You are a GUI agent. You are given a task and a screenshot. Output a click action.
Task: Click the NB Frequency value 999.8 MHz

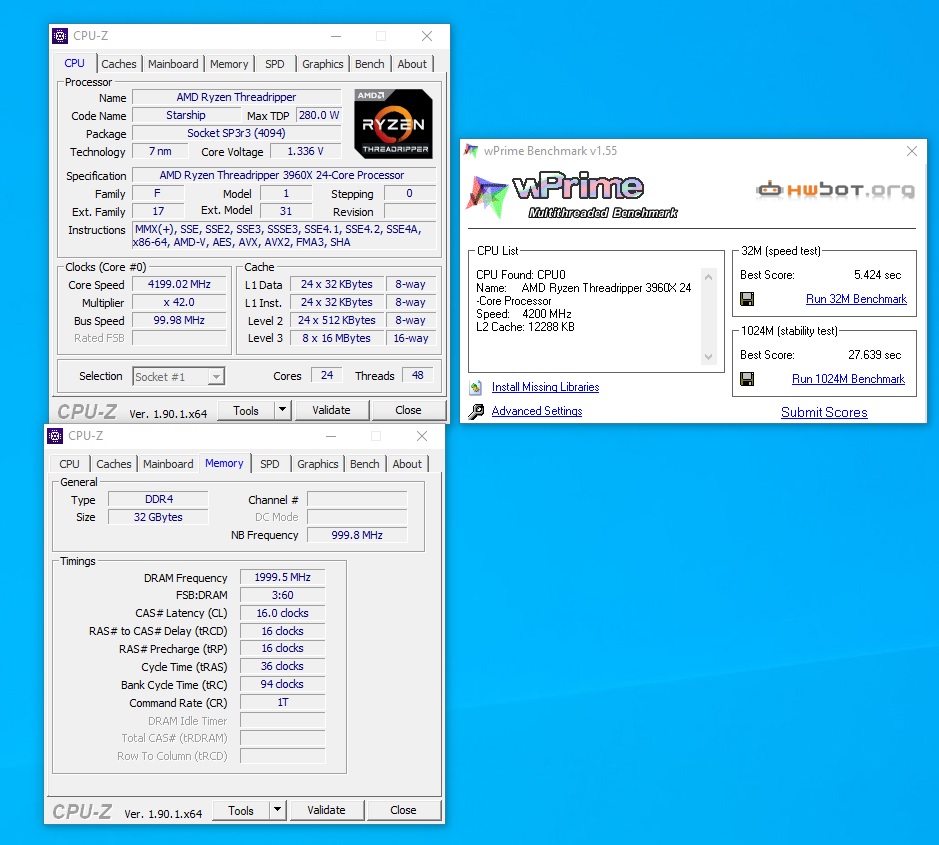pyautogui.click(x=357, y=535)
